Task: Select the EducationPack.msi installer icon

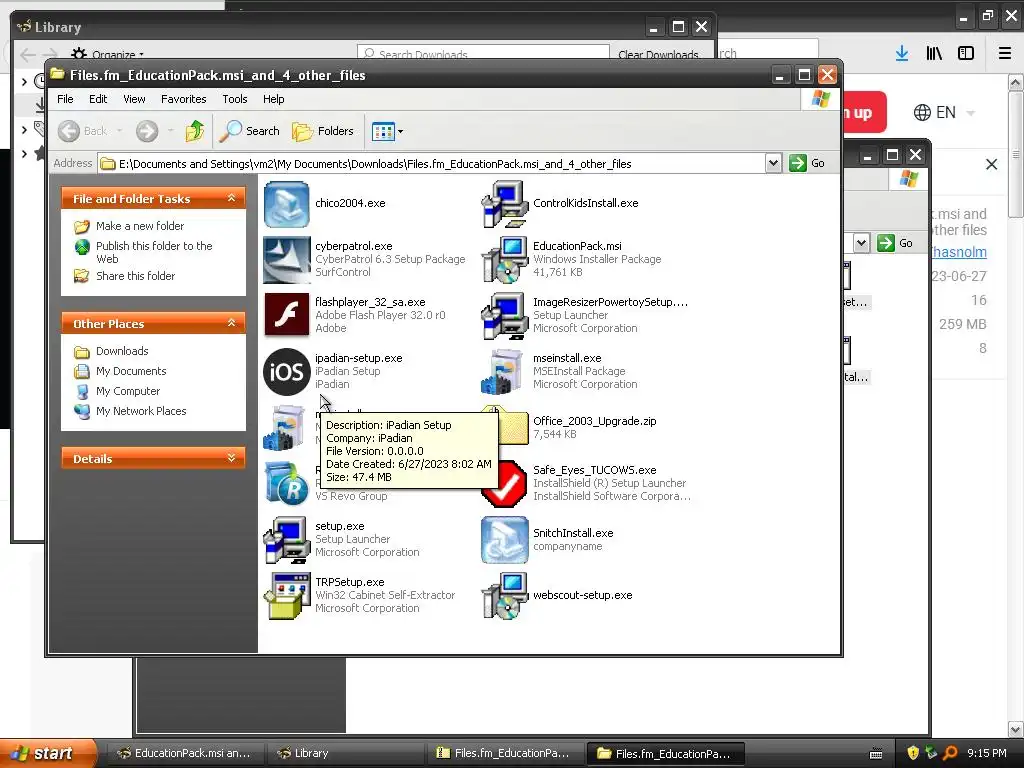Action: click(x=504, y=260)
